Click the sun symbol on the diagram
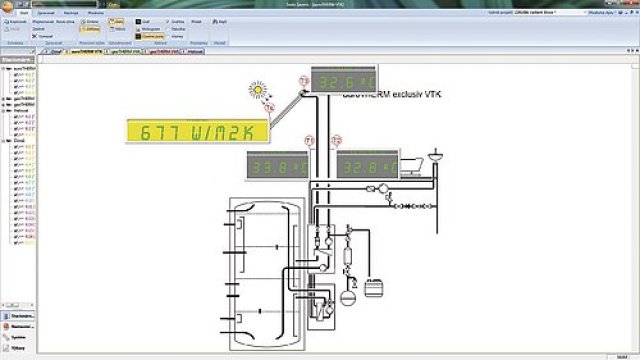 [x=258, y=90]
